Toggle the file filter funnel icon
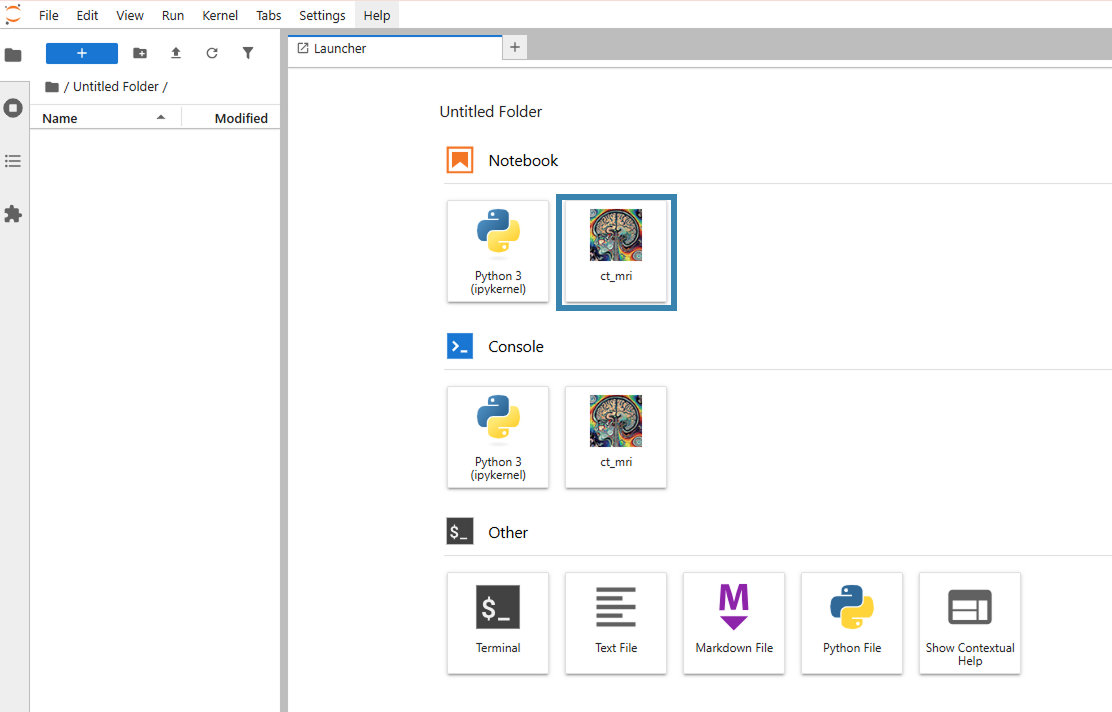Image resolution: width=1112 pixels, height=712 pixels. click(248, 53)
